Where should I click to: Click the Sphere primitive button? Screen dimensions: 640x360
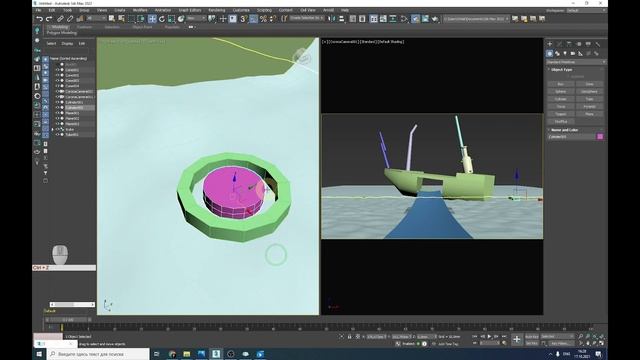point(560,91)
